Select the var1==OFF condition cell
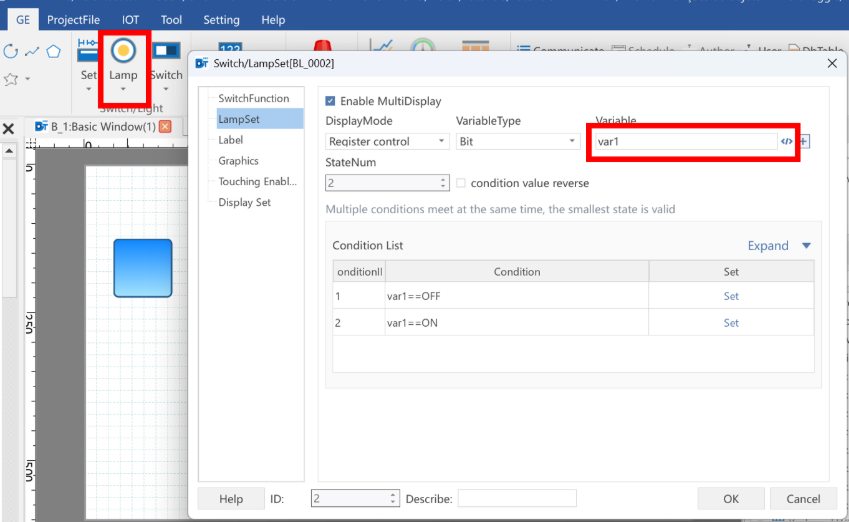 (517, 296)
